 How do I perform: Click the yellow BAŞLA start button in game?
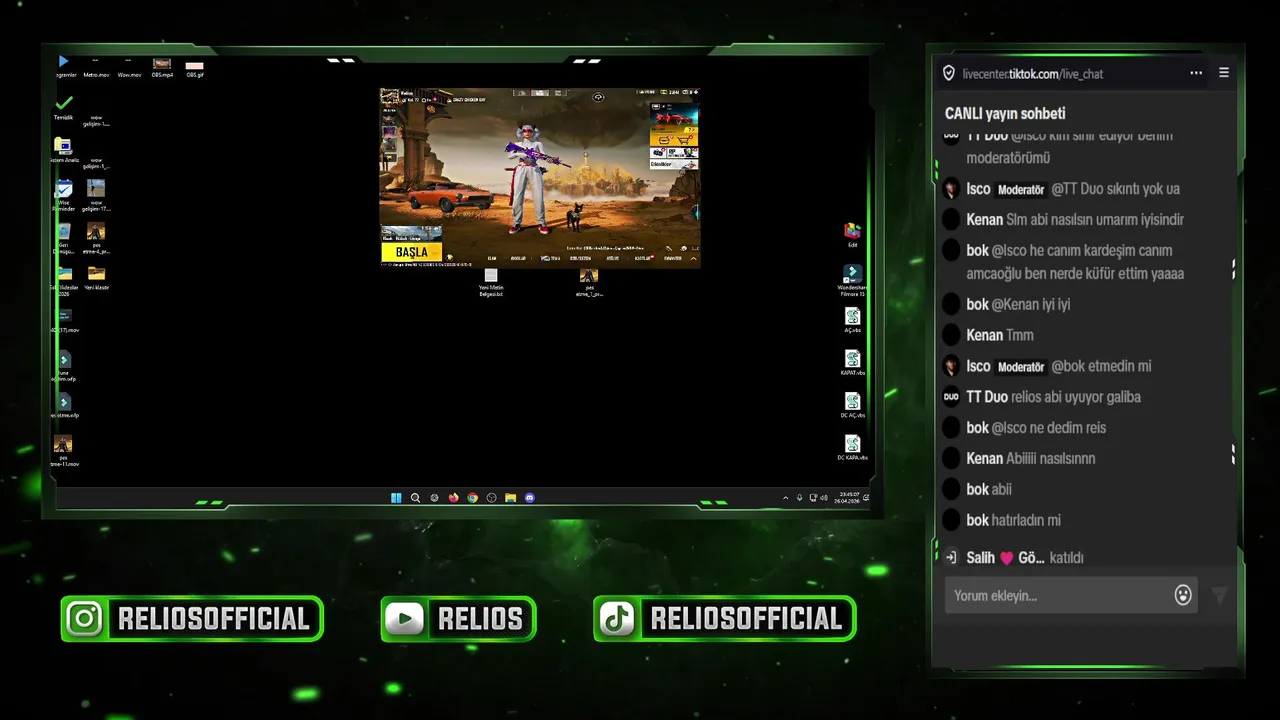coord(412,252)
